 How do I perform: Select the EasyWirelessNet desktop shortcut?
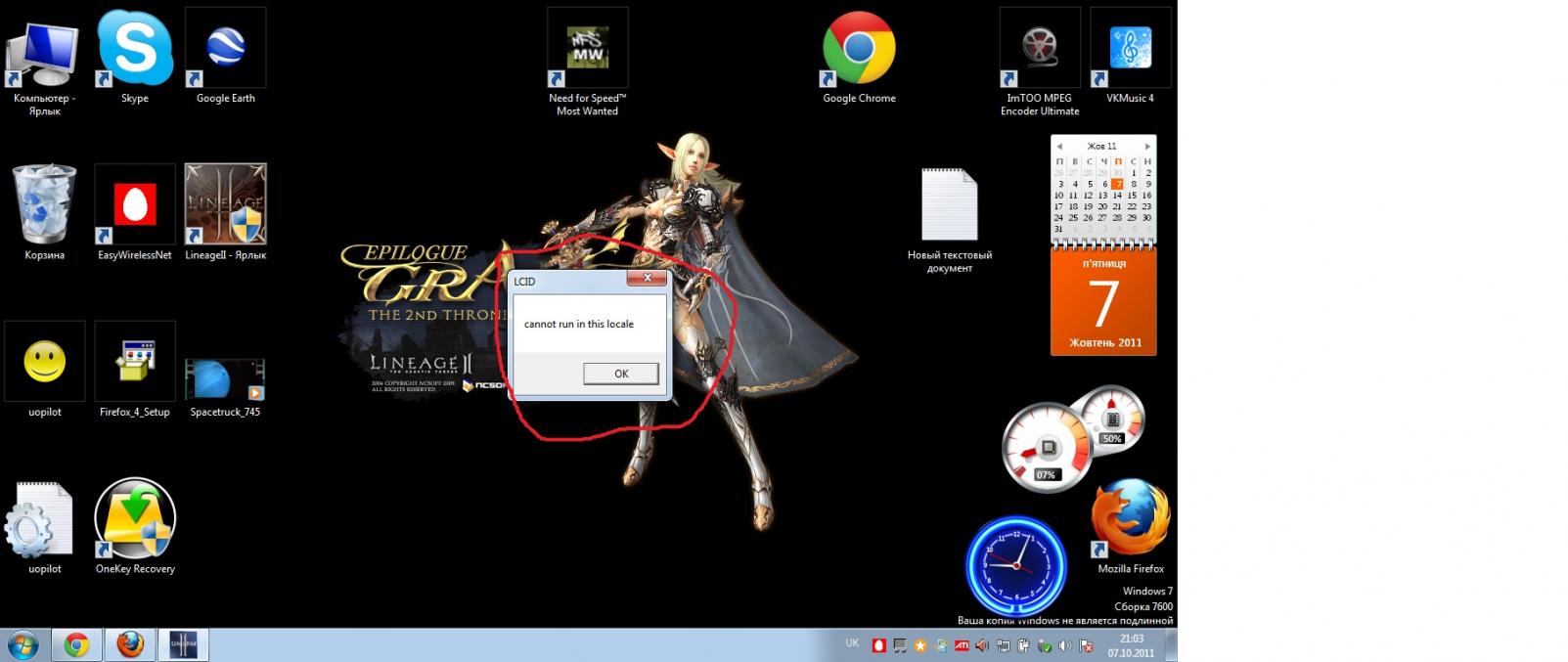pyautogui.click(x=135, y=212)
